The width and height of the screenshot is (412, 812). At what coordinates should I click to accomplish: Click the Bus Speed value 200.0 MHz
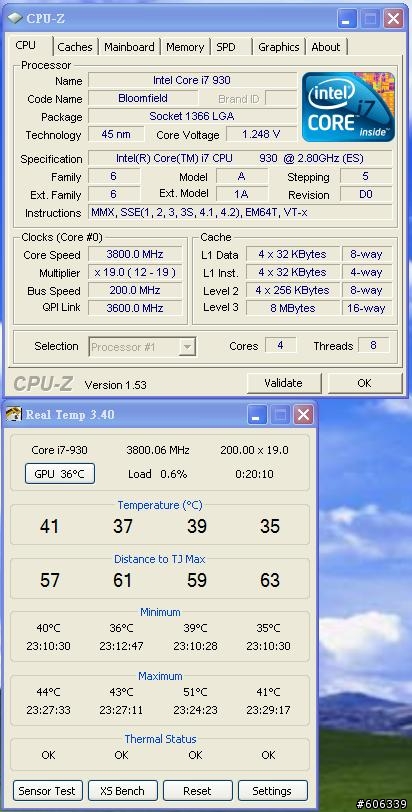click(x=135, y=290)
